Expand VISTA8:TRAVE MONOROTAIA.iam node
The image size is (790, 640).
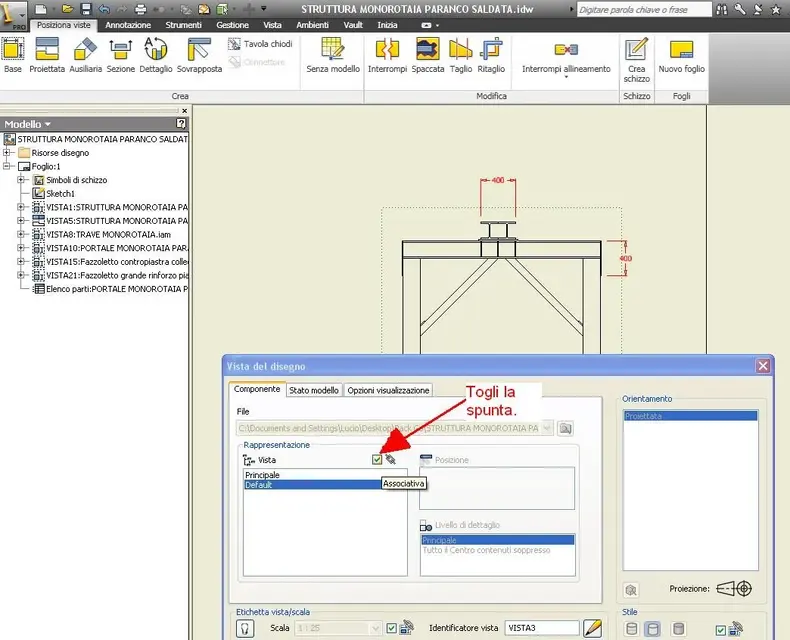pos(21,234)
